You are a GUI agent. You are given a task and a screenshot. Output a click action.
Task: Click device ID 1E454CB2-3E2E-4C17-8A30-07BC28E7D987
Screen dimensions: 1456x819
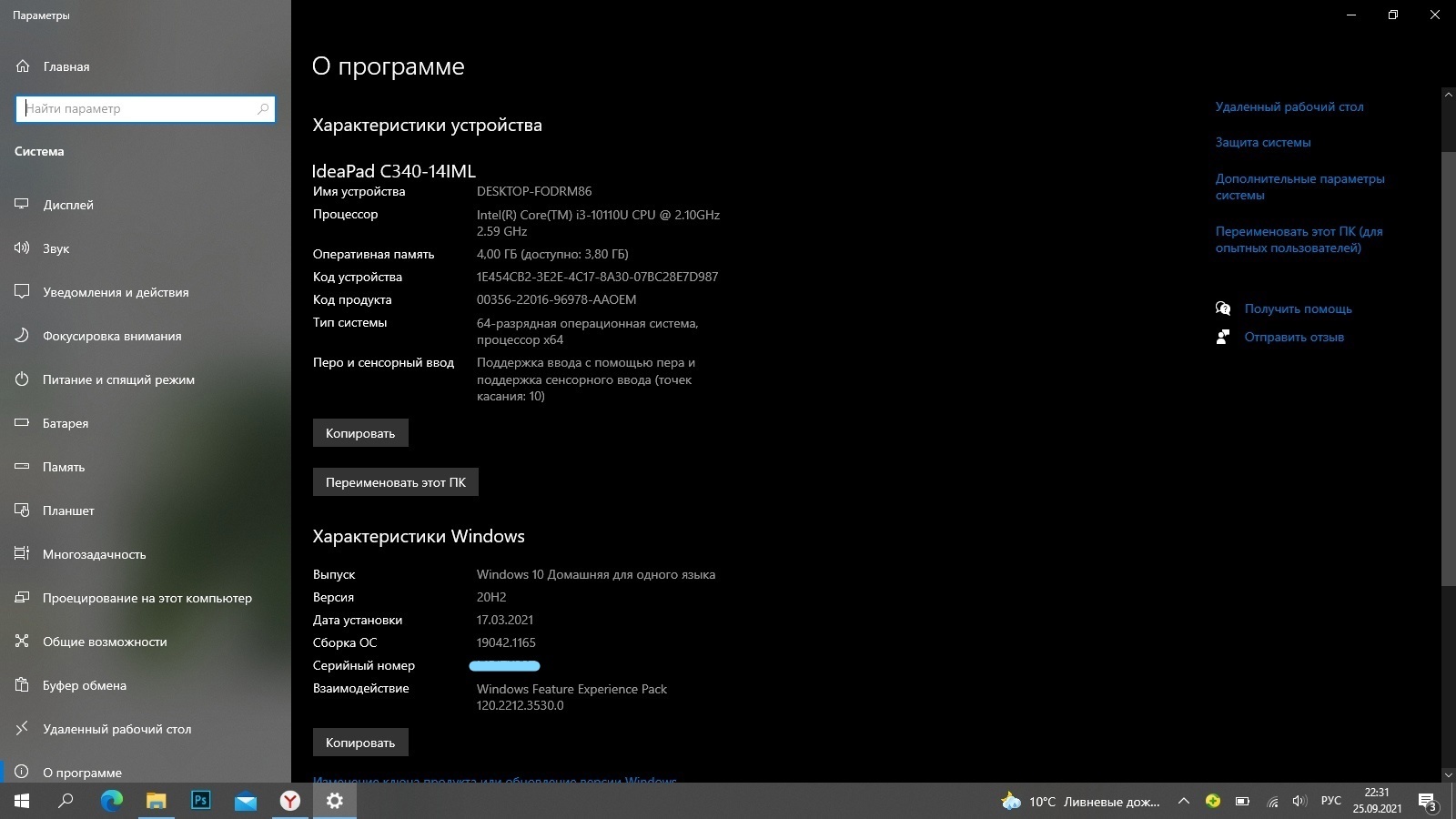[x=597, y=277]
